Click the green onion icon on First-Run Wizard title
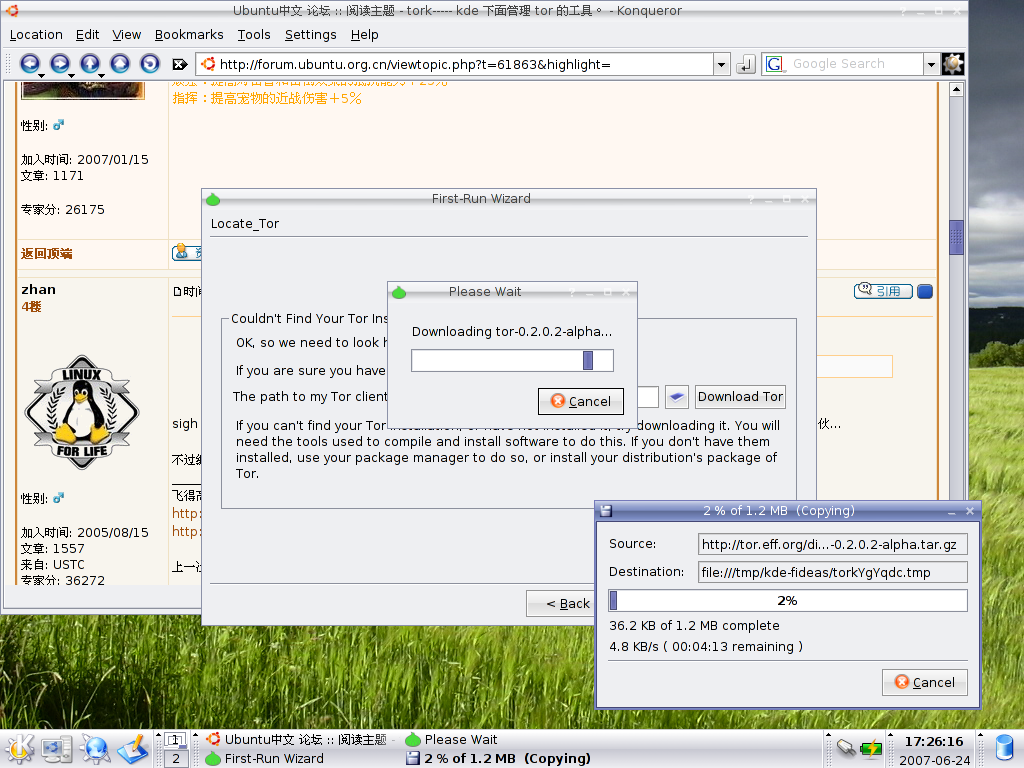Viewport: 1024px width, 768px height. (x=213, y=199)
